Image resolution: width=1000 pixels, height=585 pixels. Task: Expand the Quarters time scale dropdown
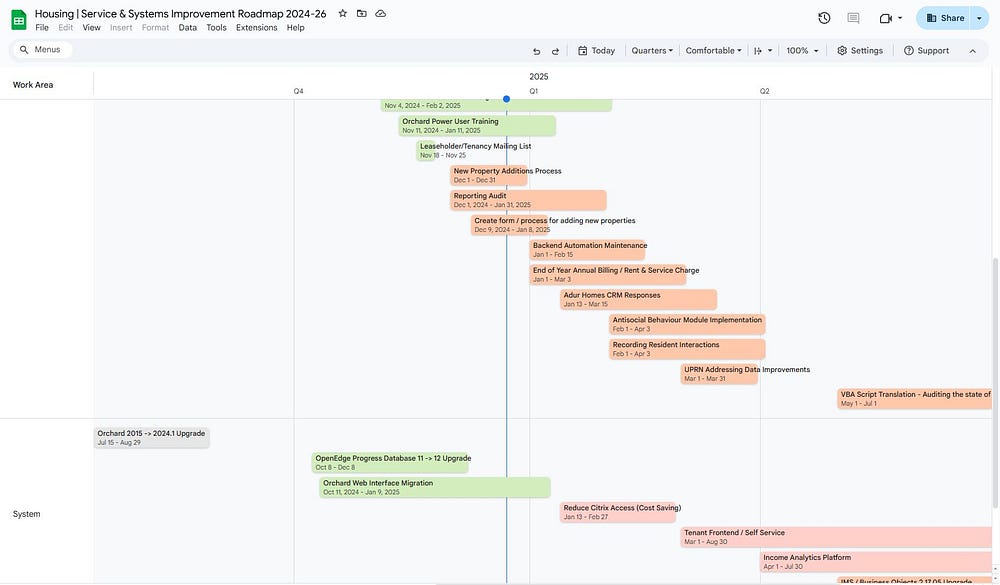[x=652, y=51]
